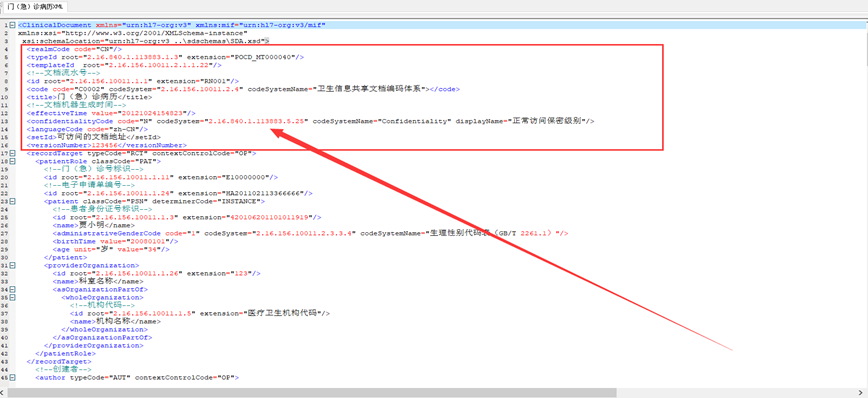Click the realmCode code="CN" line

(x=74, y=49)
